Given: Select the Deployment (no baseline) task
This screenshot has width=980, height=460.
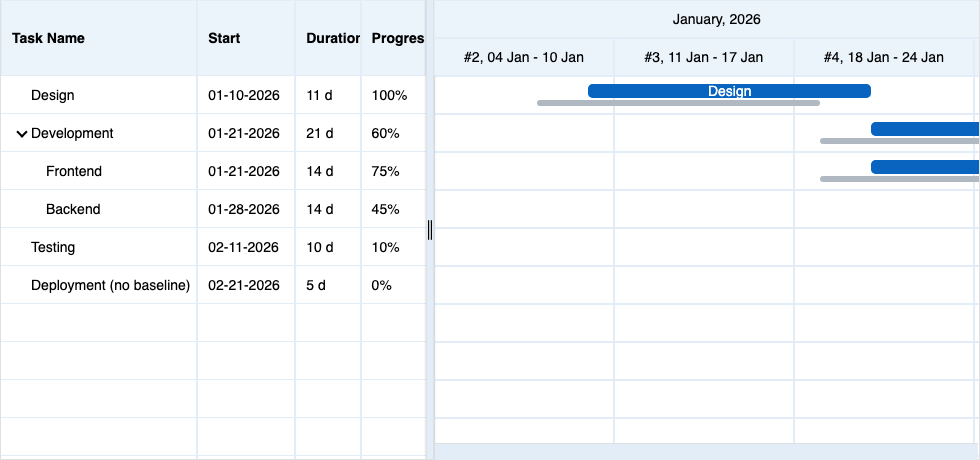Looking at the screenshot, I should pos(110,286).
